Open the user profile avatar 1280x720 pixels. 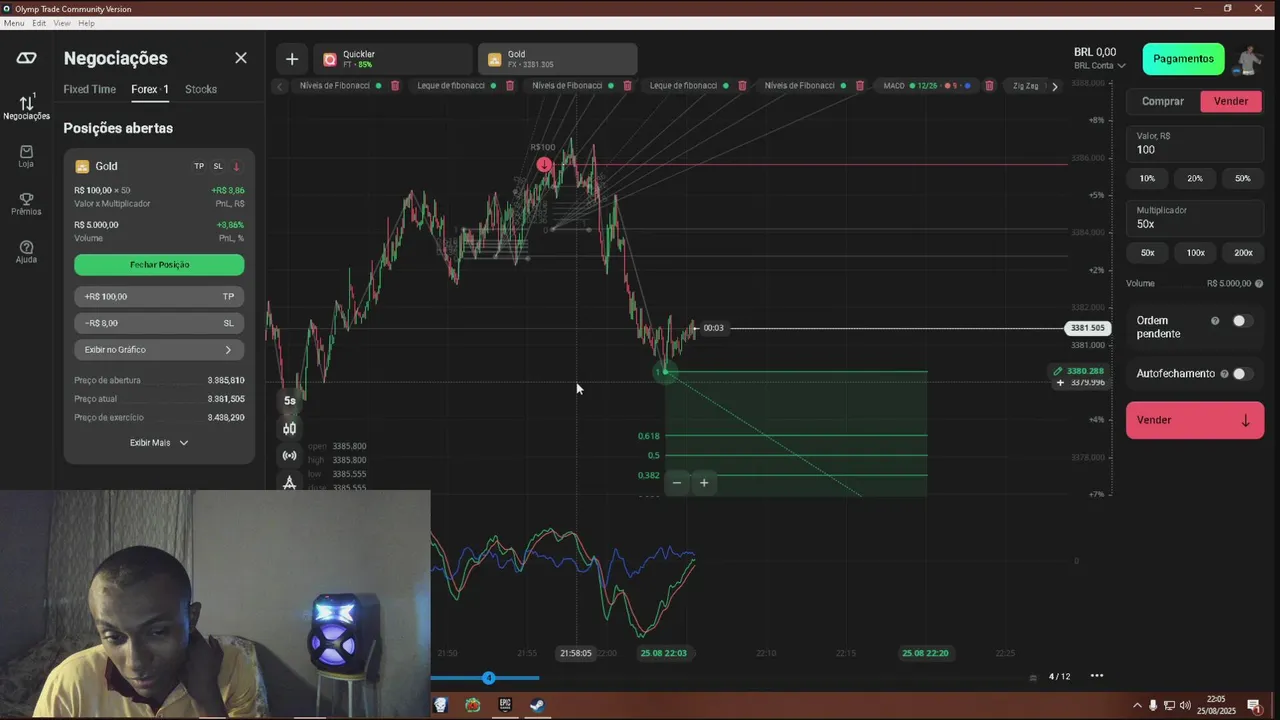pos(1249,60)
